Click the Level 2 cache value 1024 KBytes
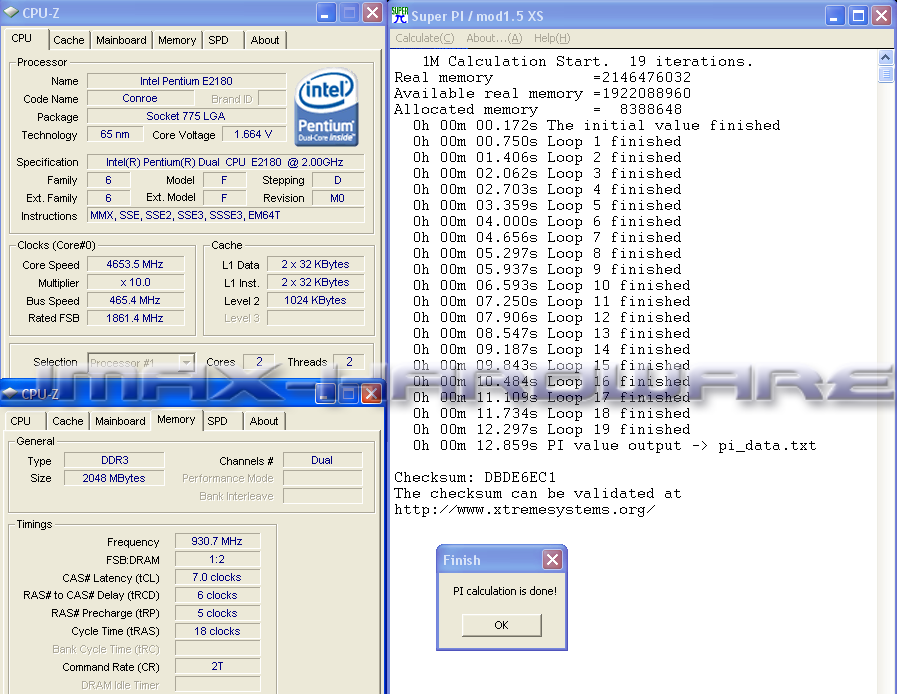The image size is (897, 694). click(315, 300)
